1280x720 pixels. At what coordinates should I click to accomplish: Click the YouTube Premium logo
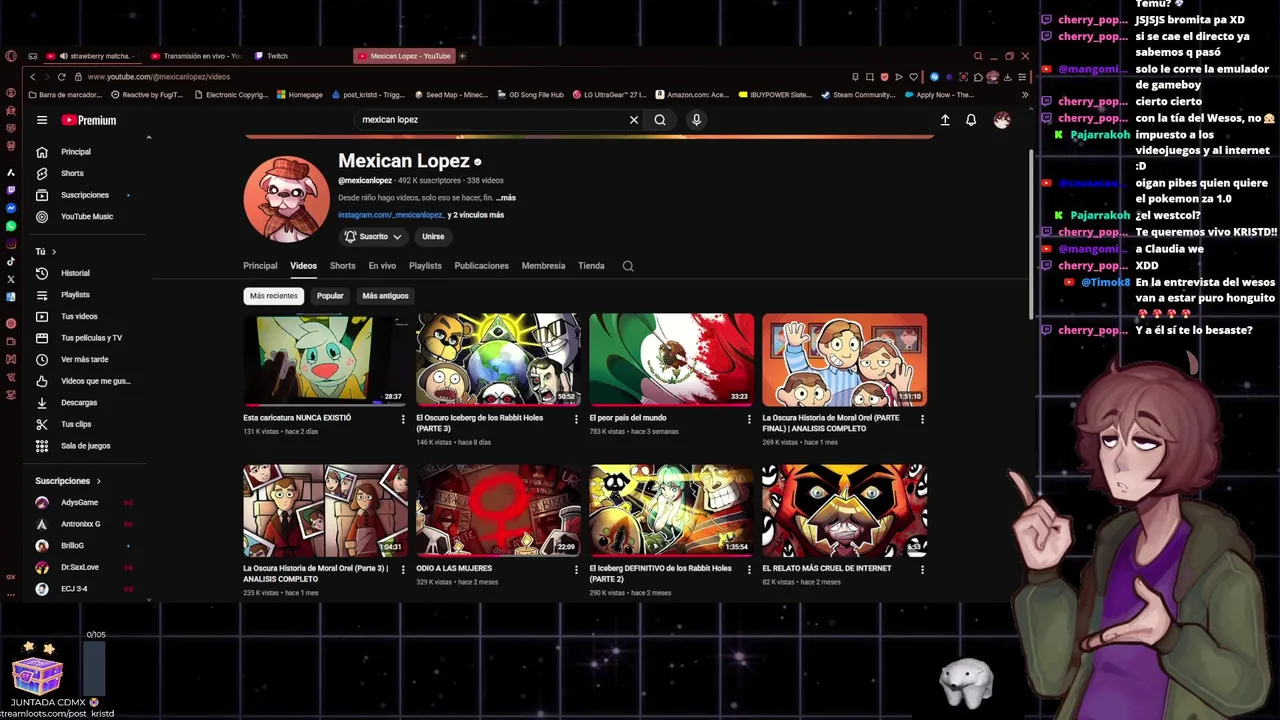click(89, 120)
